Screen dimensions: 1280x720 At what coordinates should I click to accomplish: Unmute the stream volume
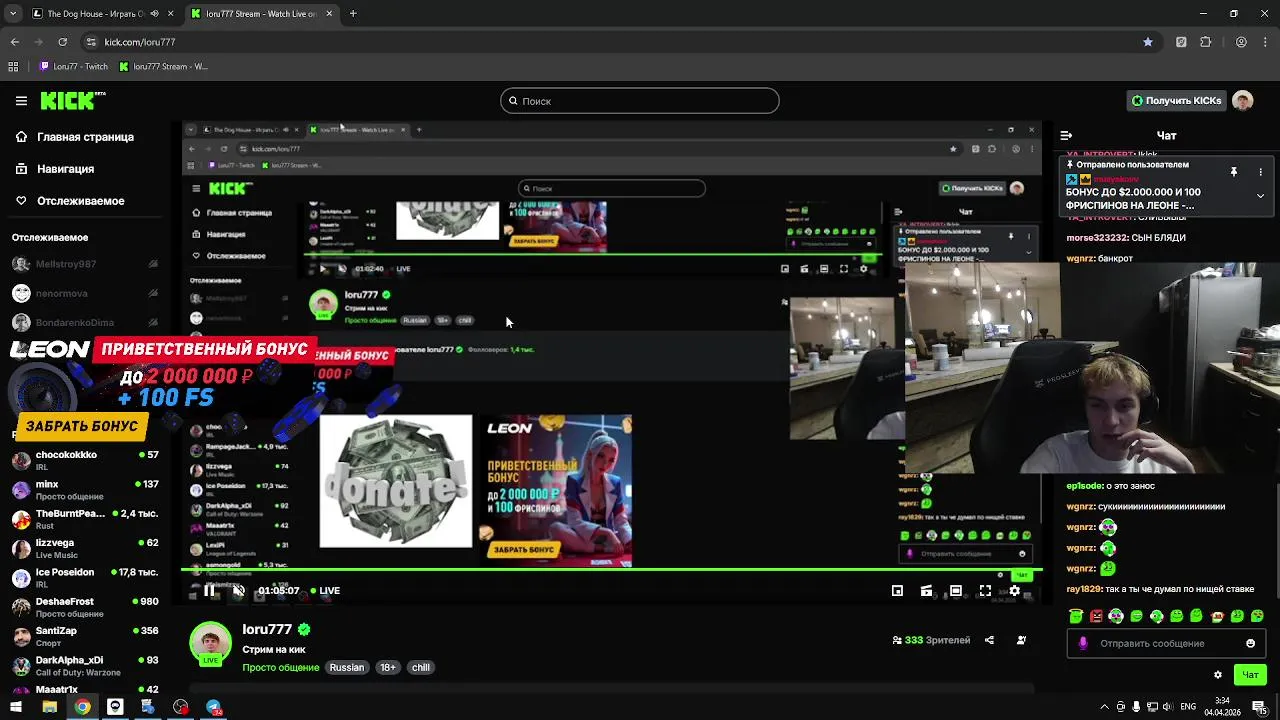coord(238,591)
